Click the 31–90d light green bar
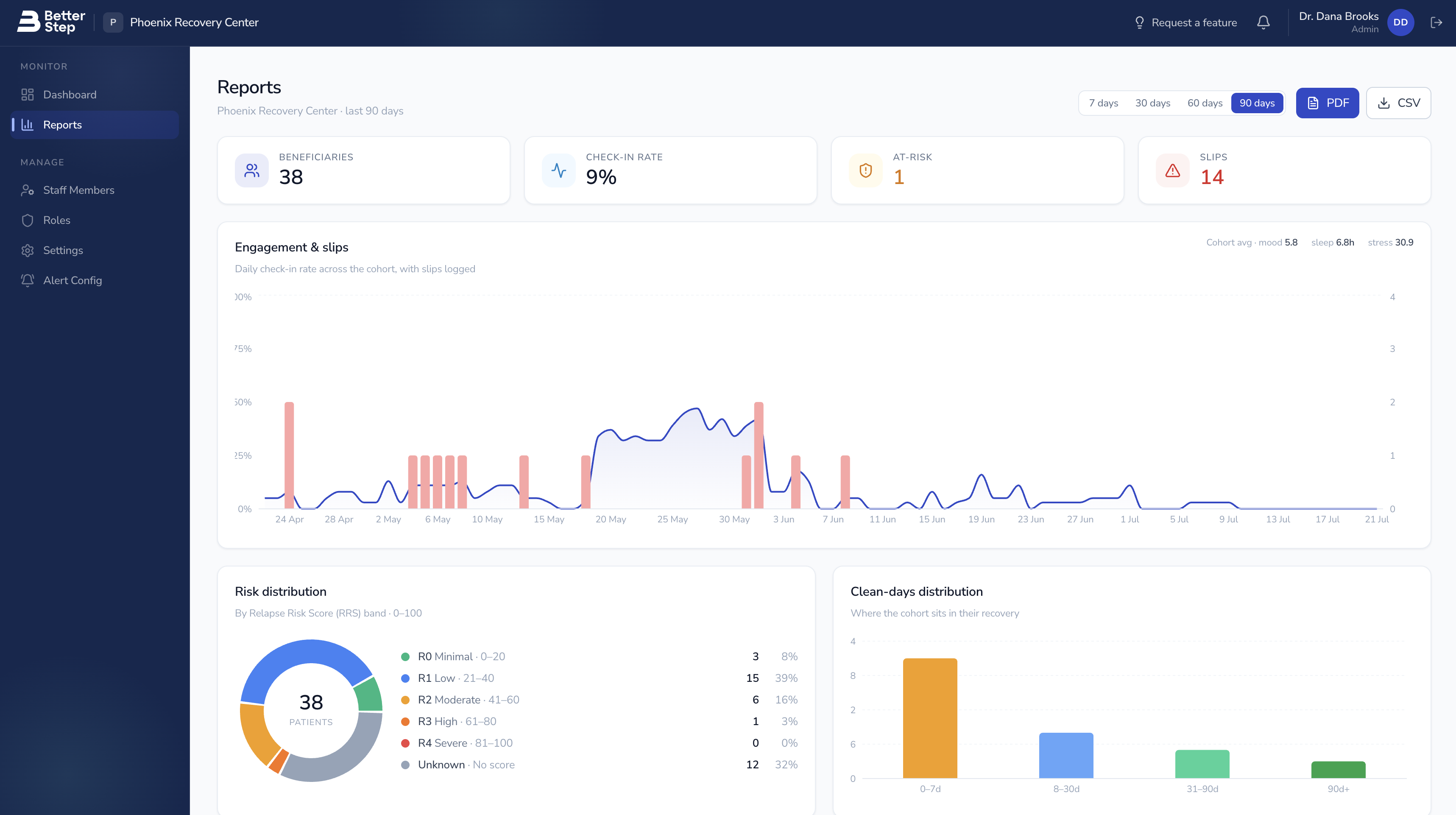 click(x=1202, y=764)
